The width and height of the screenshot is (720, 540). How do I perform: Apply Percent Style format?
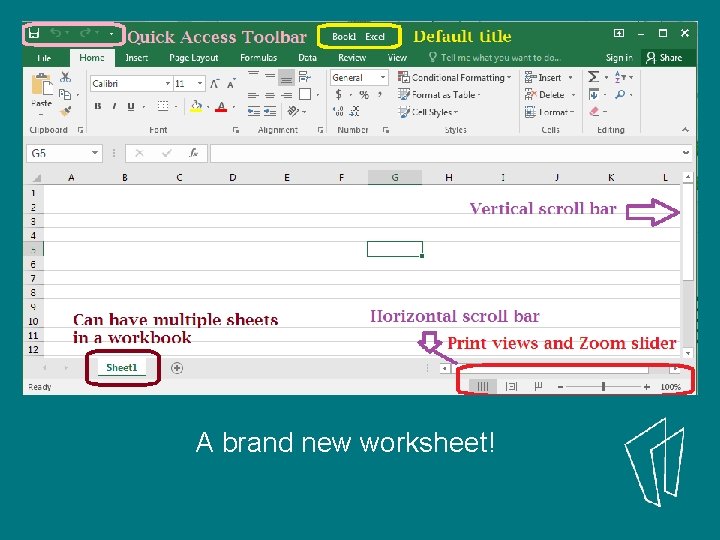pos(364,95)
